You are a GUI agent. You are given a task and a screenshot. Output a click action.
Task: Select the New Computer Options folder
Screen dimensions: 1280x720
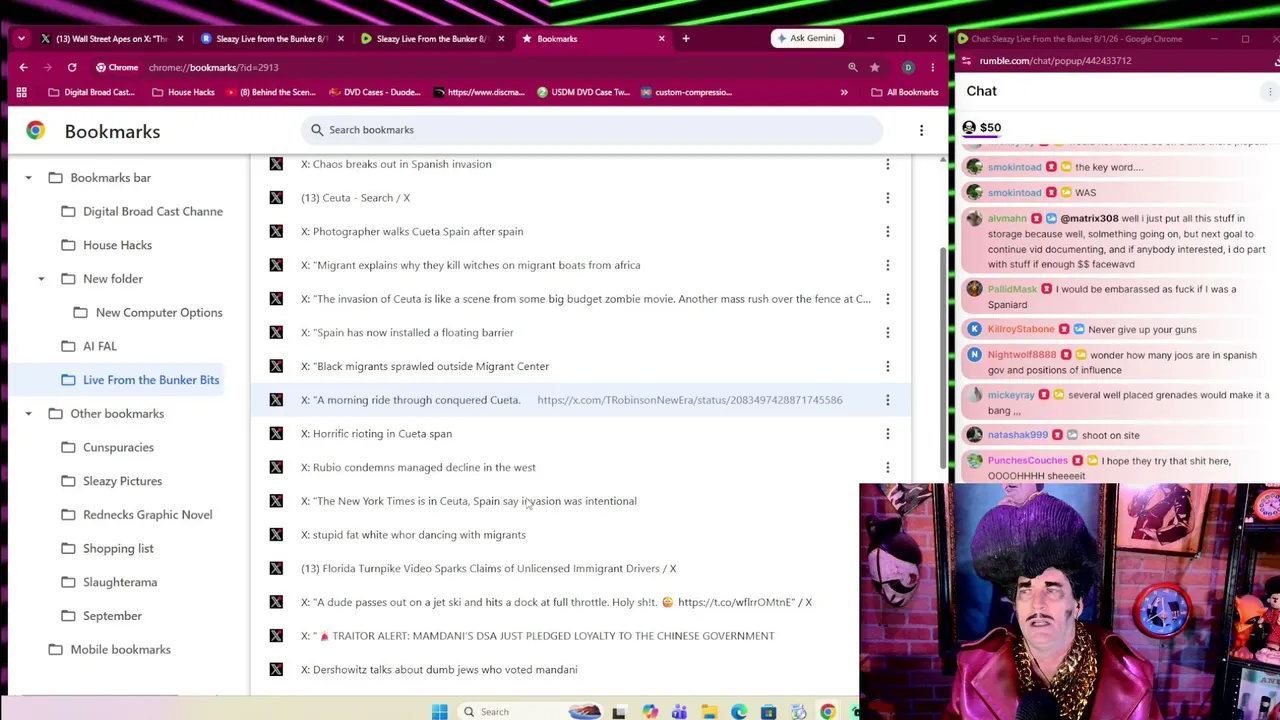tap(148, 313)
